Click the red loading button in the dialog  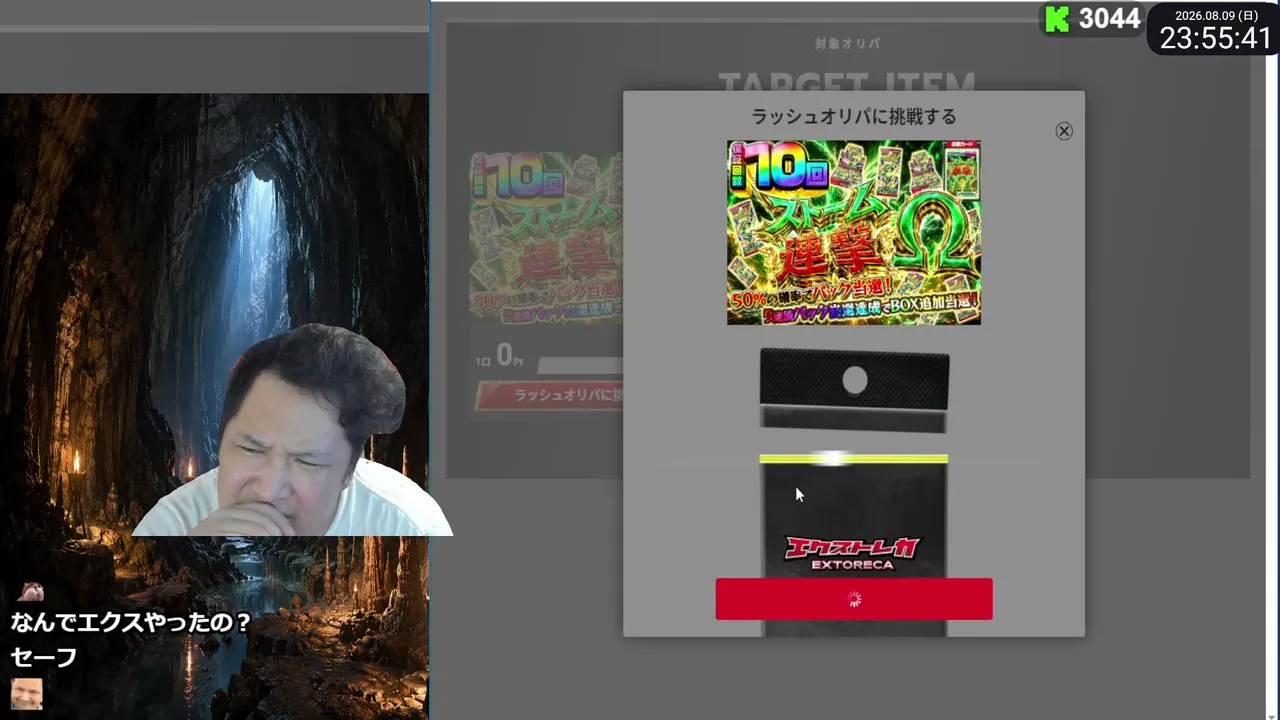[854, 599]
